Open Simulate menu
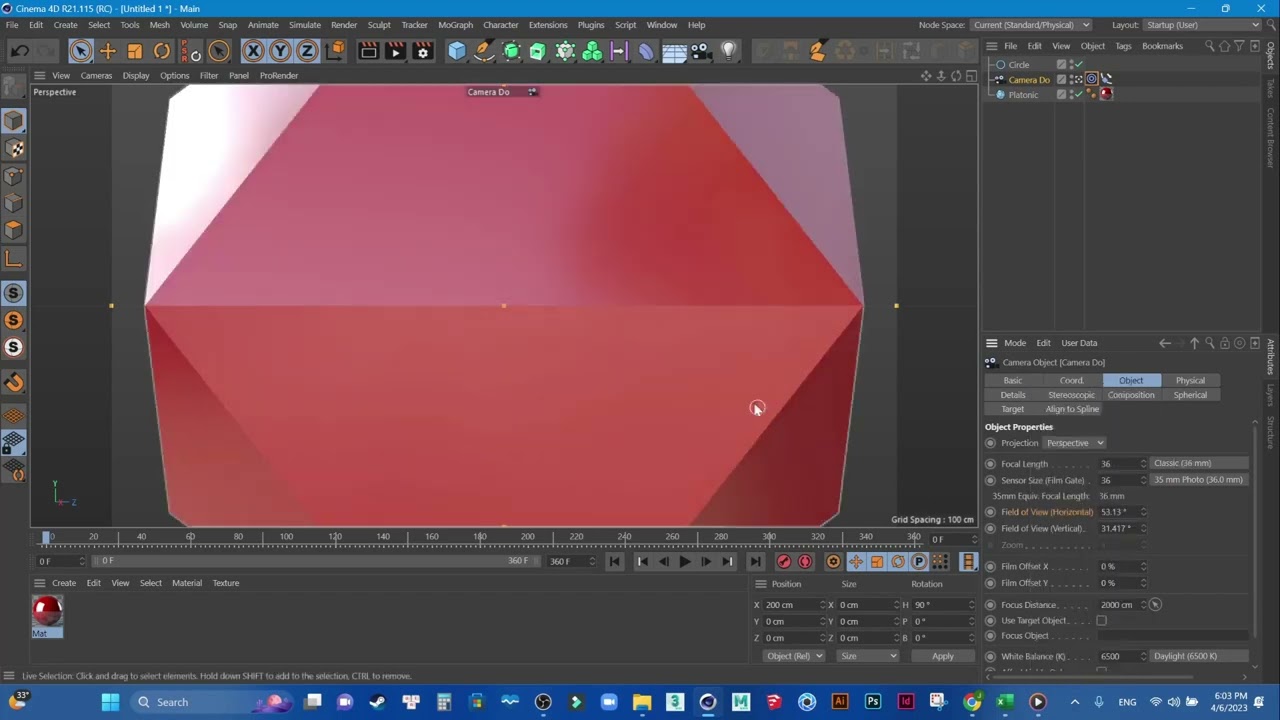 coord(305,25)
